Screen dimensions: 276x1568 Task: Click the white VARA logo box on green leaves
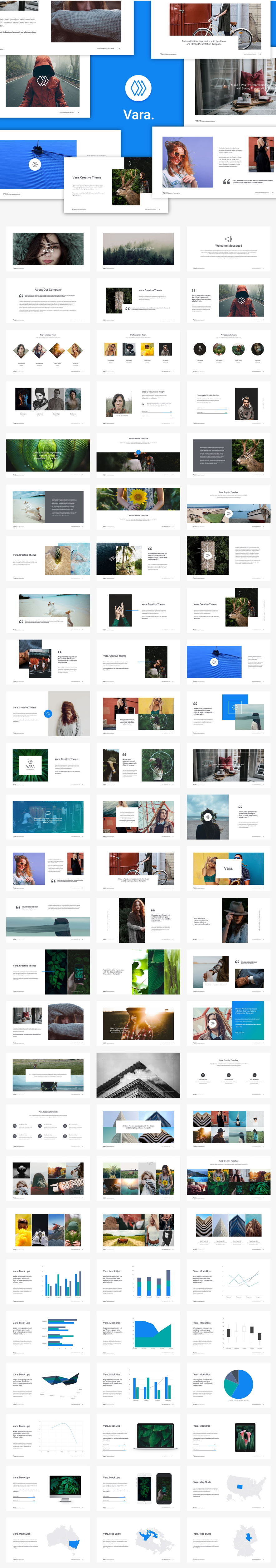[30, 766]
